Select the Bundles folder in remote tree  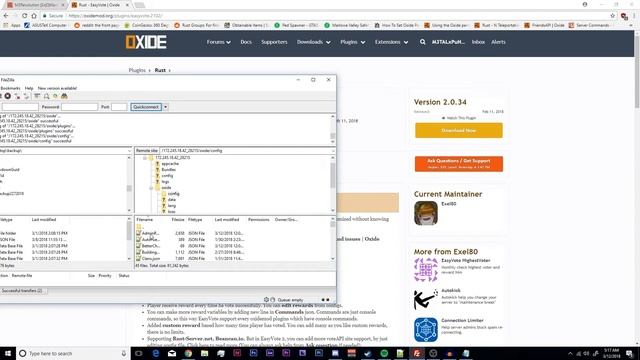[169, 169]
